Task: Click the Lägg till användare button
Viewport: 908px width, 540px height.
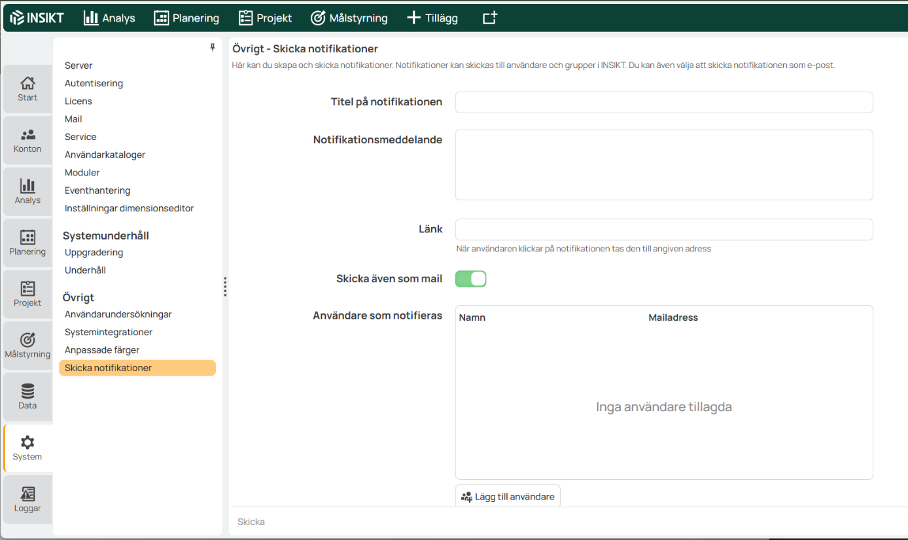Action: (508, 496)
